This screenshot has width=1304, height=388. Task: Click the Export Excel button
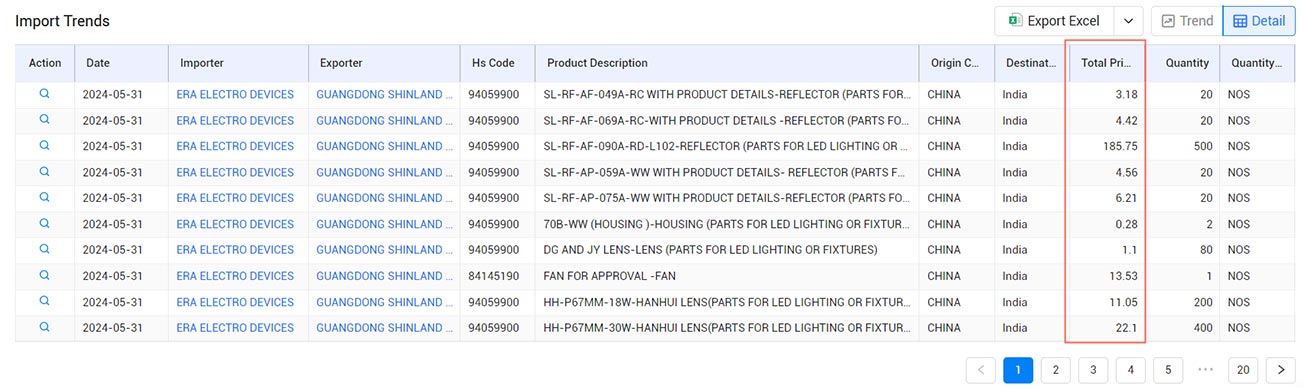(x=1054, y=21)
